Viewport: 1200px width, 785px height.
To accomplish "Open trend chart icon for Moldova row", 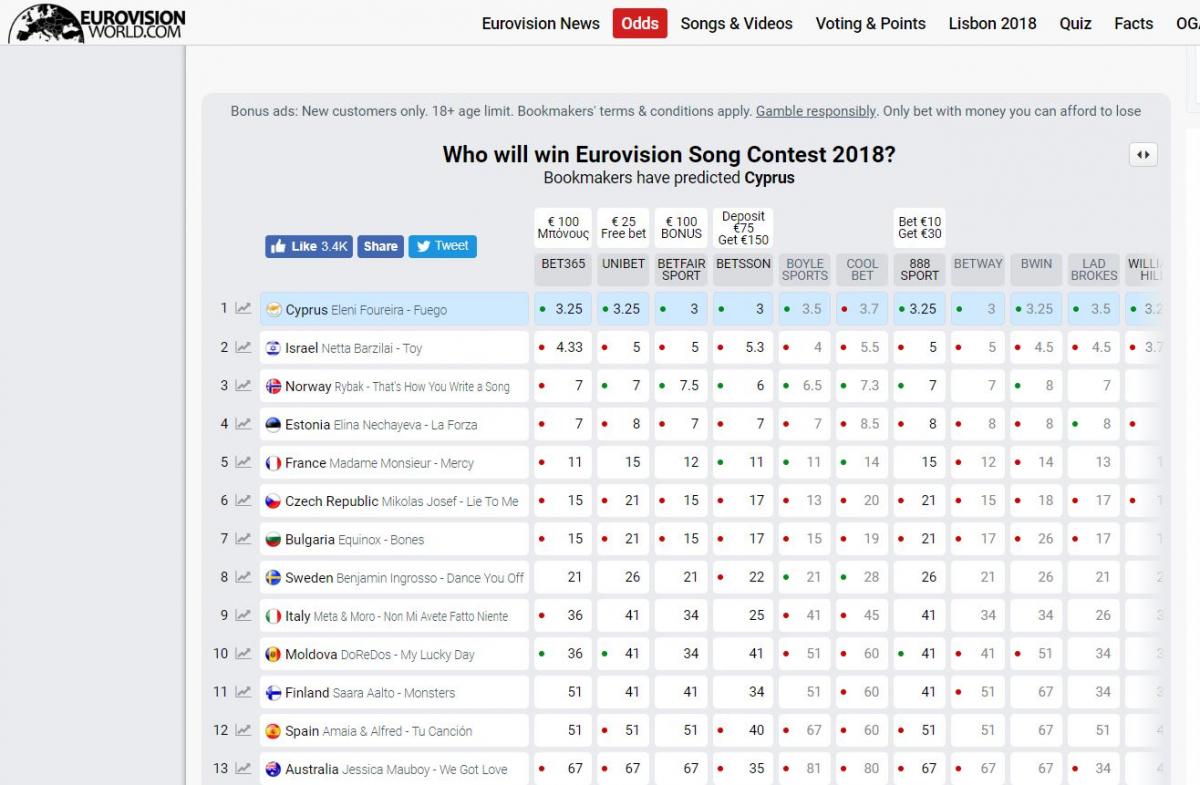I will click(243, 653).
